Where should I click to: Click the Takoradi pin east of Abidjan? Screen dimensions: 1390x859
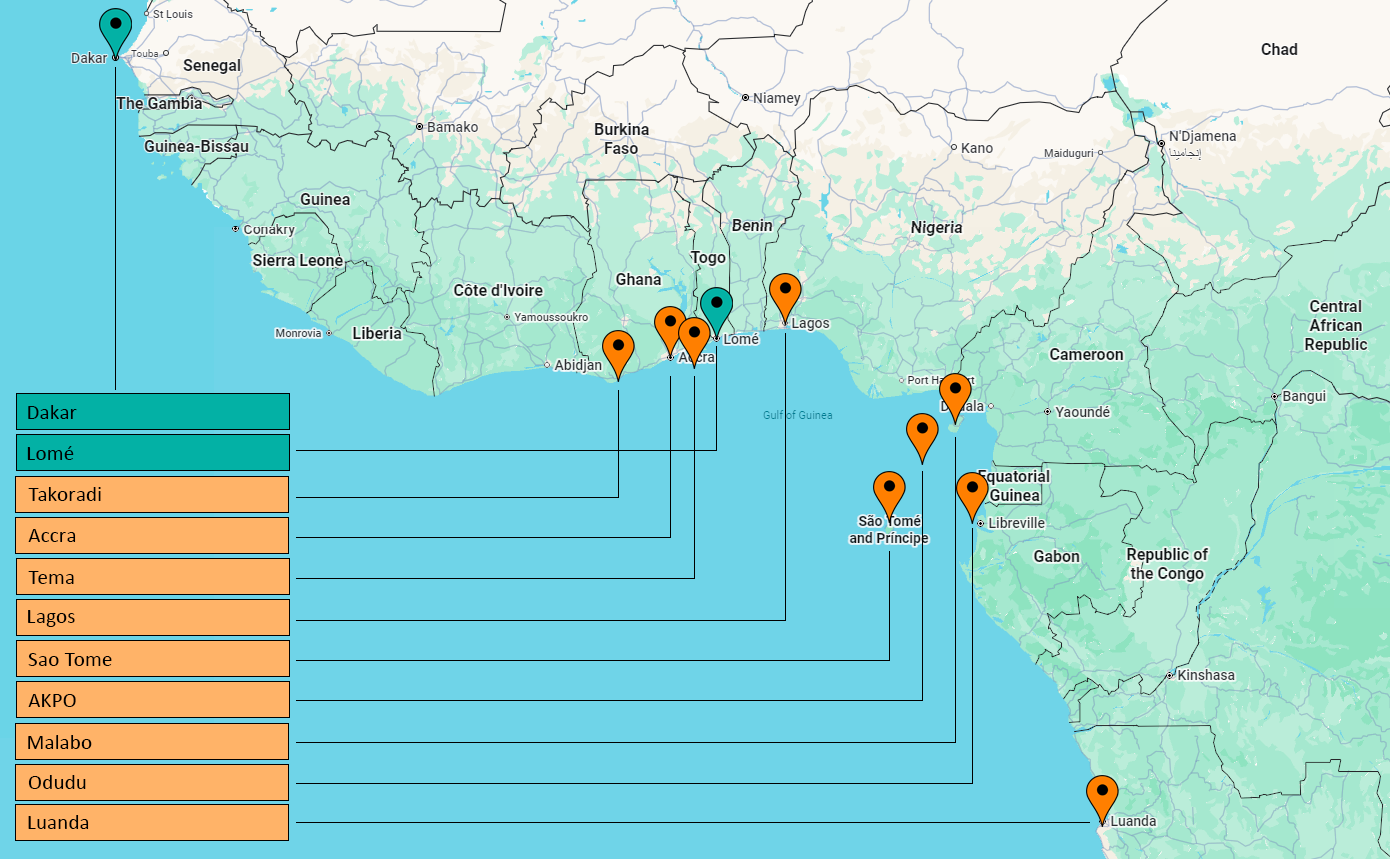pyautogui.click(x=618, y=350)
